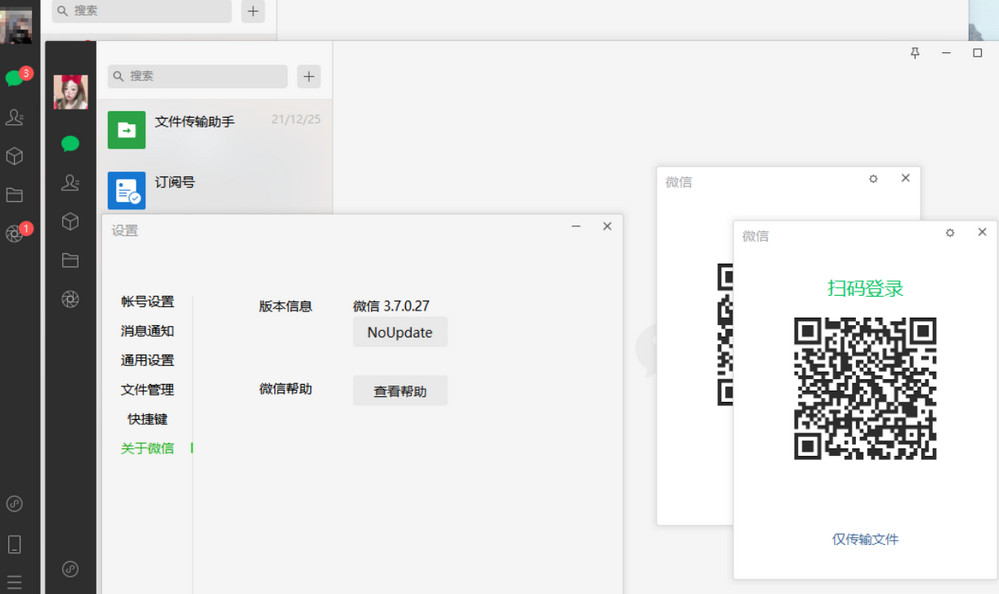Open Mini Programs icon in back window sidebar
The height and width of the screenshot is (594, 999).
pos(15,504)
